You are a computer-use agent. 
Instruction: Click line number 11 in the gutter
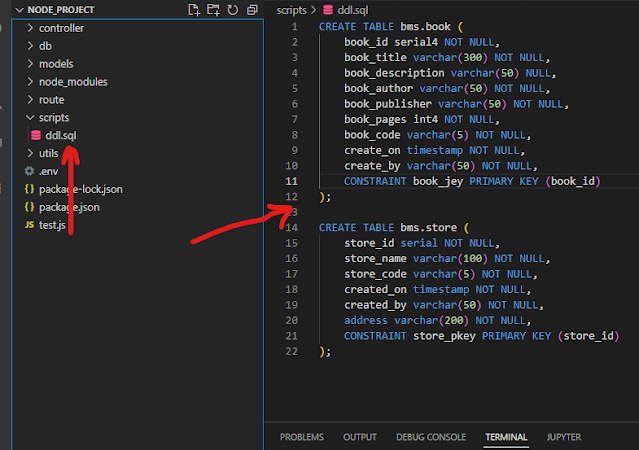click(291, 181)
